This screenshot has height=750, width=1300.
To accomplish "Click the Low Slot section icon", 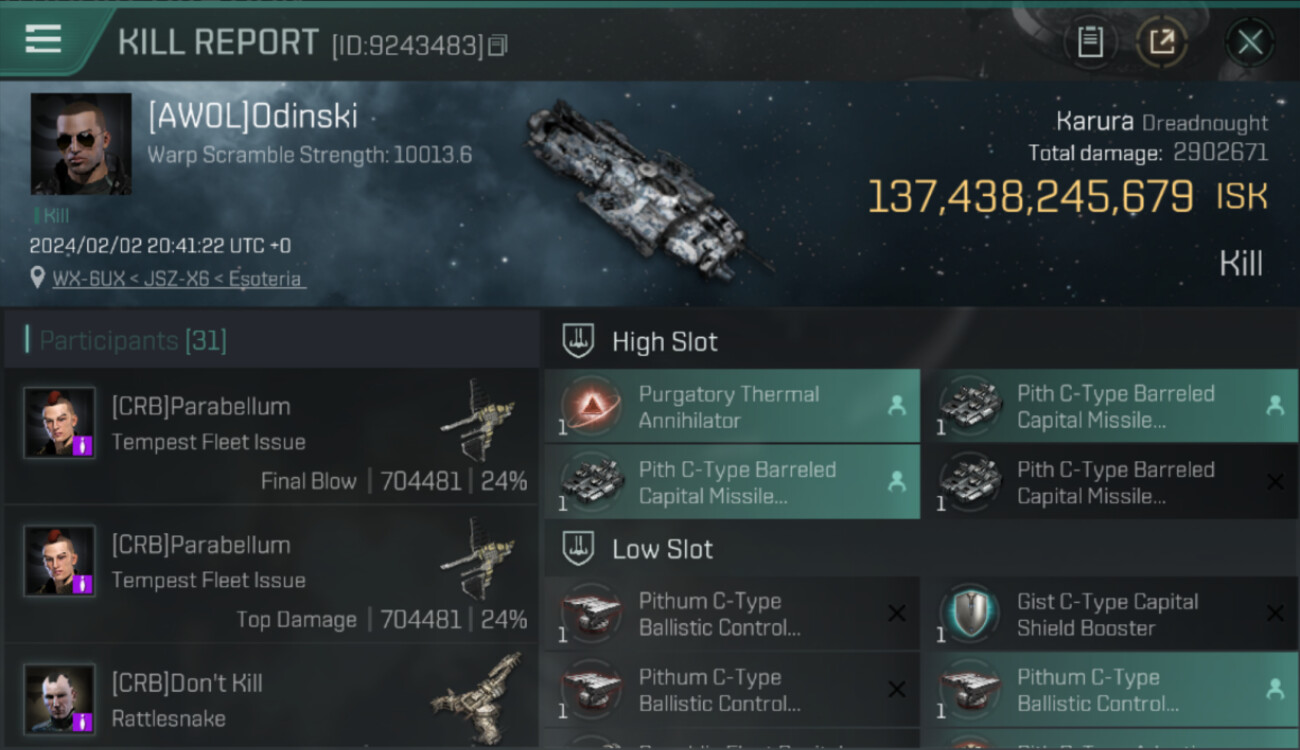I will tap(579, 548).
